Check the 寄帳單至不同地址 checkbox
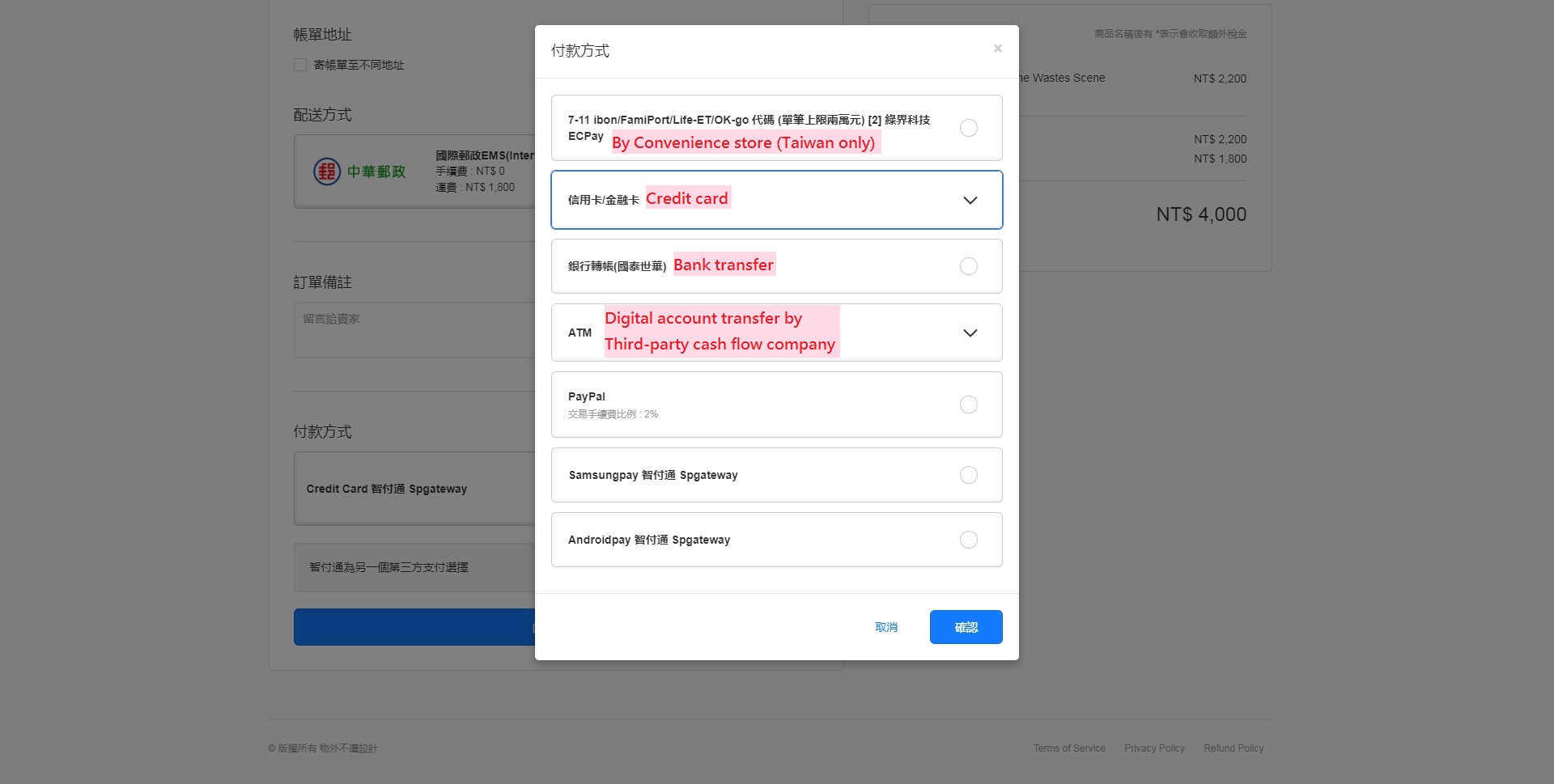This screenshot has height=784, width=1554. (300, 65)
